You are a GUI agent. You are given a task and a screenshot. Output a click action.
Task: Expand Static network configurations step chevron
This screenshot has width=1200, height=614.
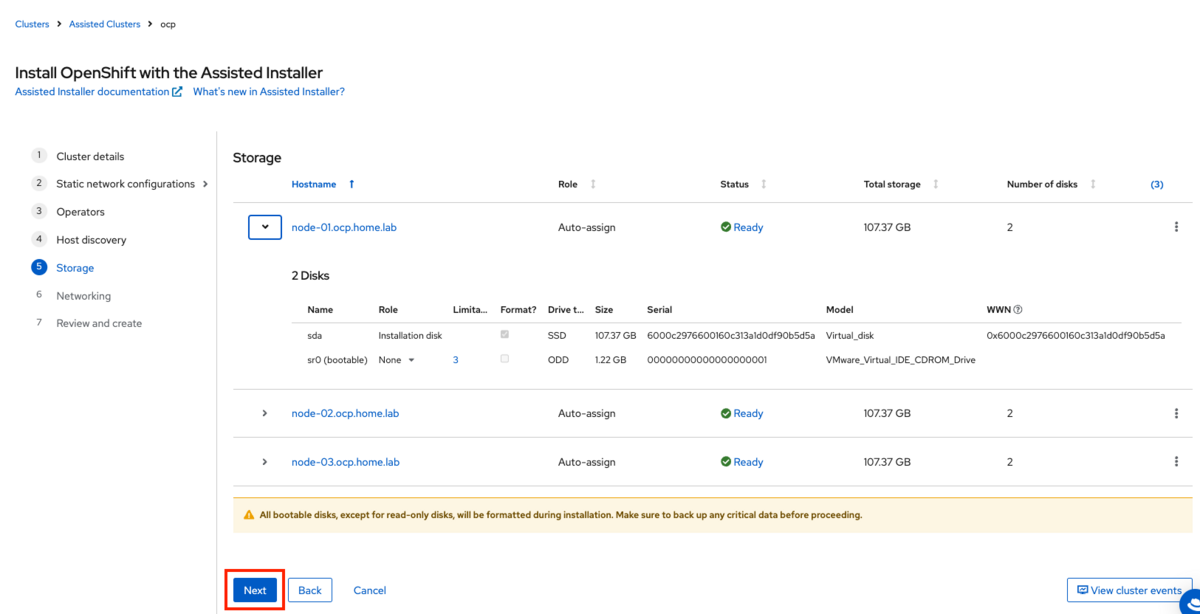pyautogui.click(x=205, y=184)
